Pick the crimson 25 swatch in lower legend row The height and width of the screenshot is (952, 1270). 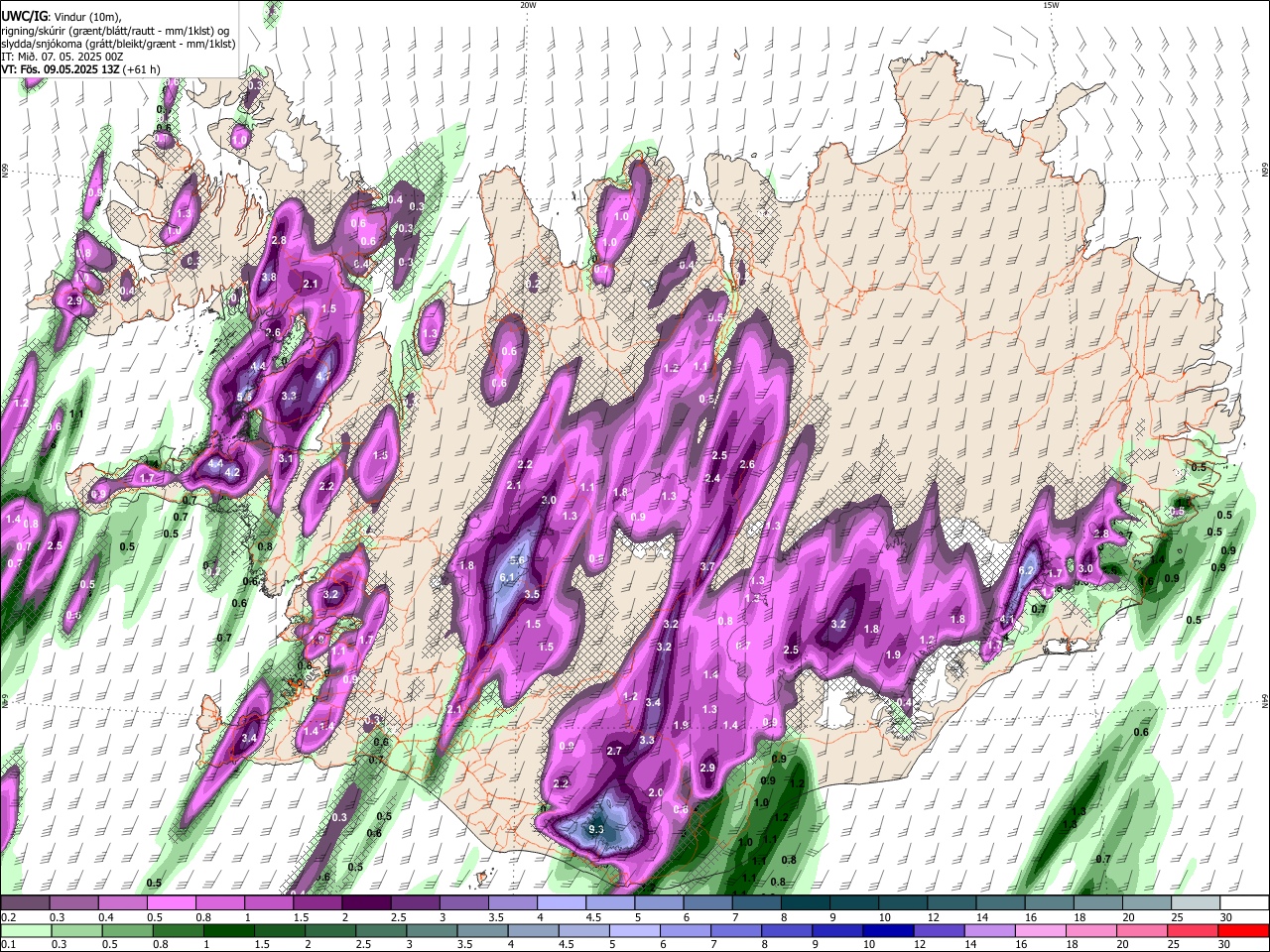pyautogui.click(x=1193, y=931)
